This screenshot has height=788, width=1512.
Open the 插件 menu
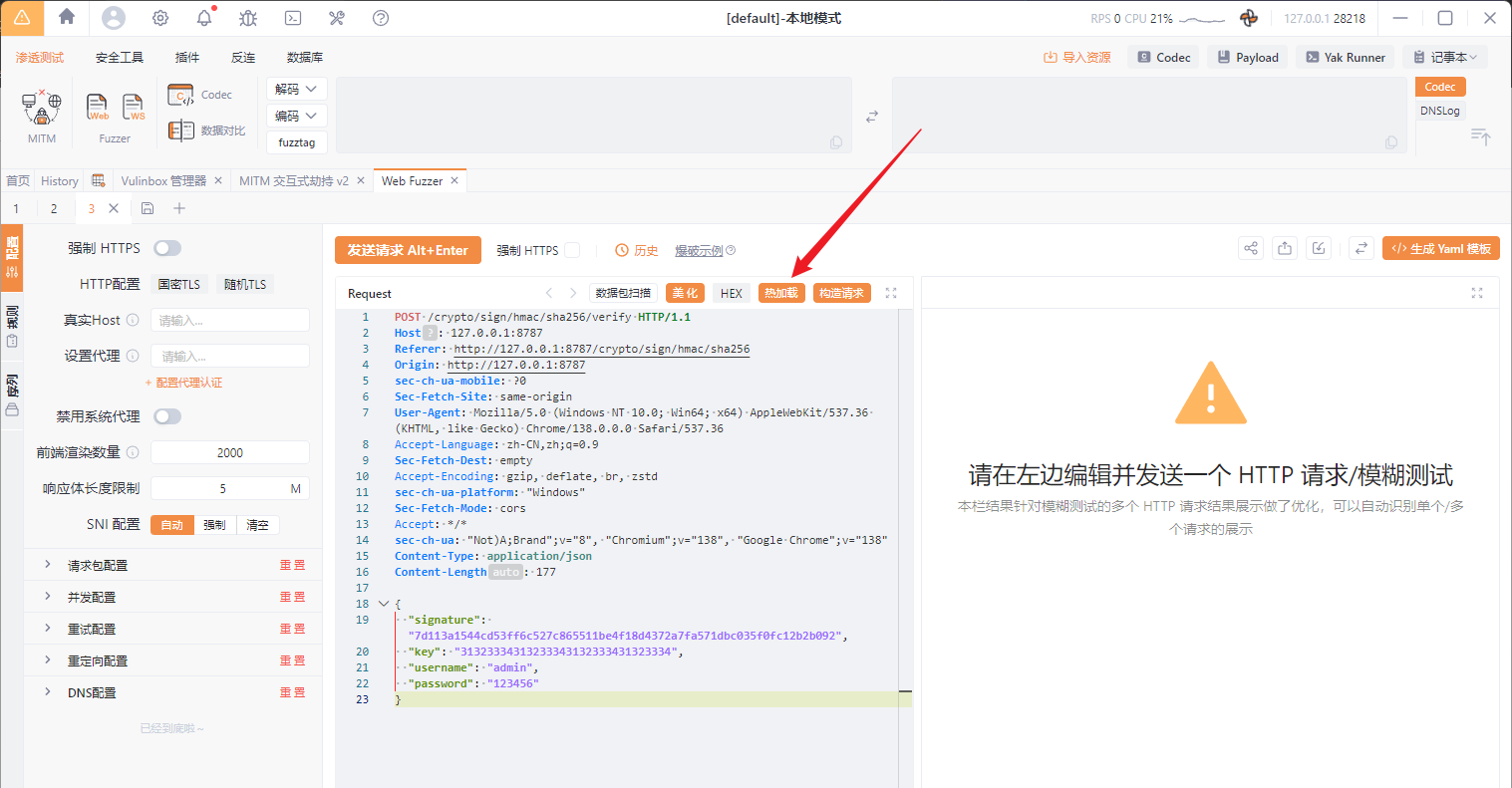[x=187, y=58]
